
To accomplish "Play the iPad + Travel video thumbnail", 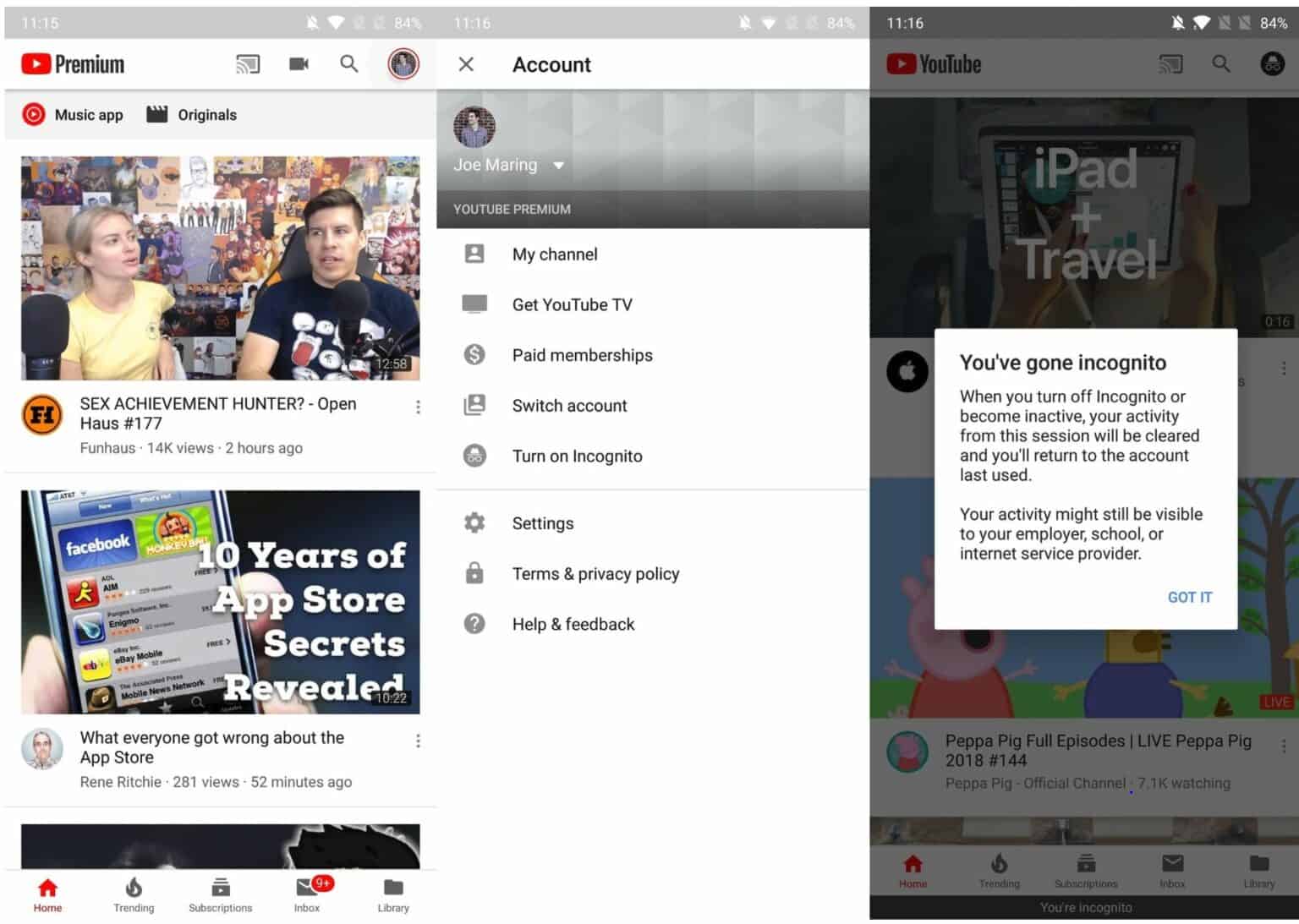I will pos(1084,216).
